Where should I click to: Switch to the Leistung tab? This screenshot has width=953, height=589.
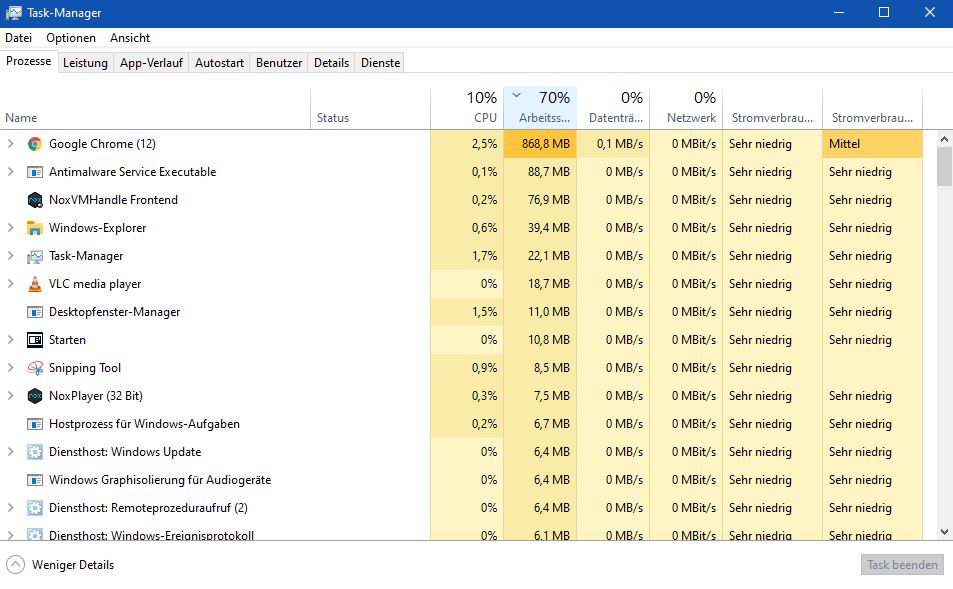(85, 63)
